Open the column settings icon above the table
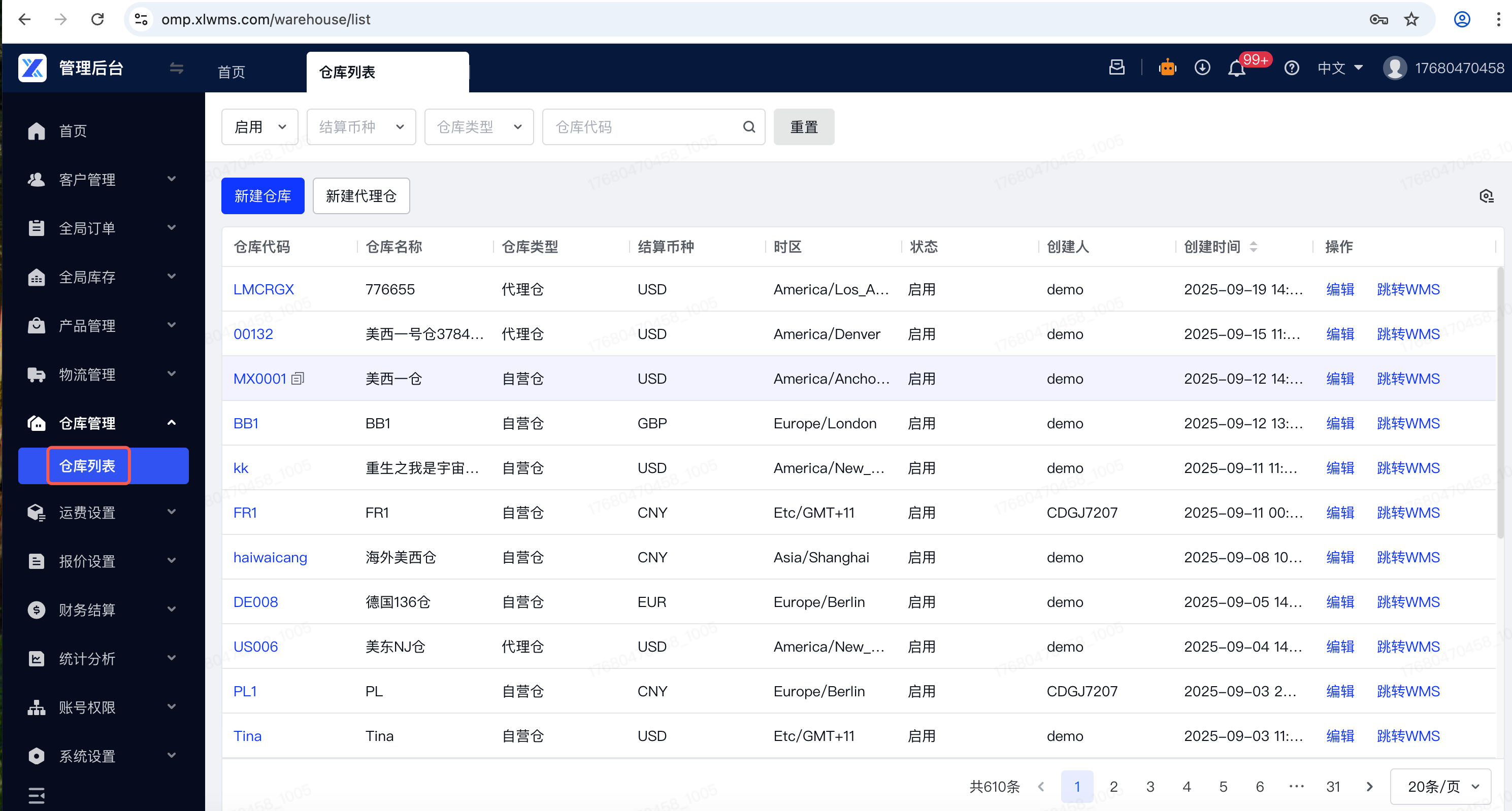Image resolution: width=1512 pixels, height=811 pixels. pos(1486,196)
